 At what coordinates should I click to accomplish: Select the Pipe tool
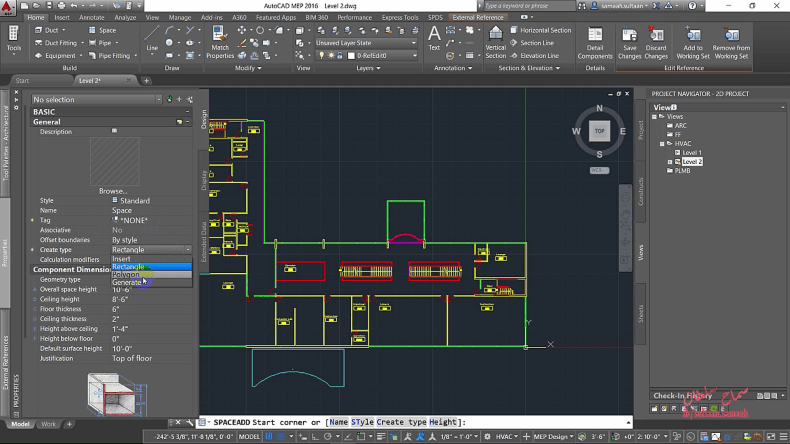point(100,43)
